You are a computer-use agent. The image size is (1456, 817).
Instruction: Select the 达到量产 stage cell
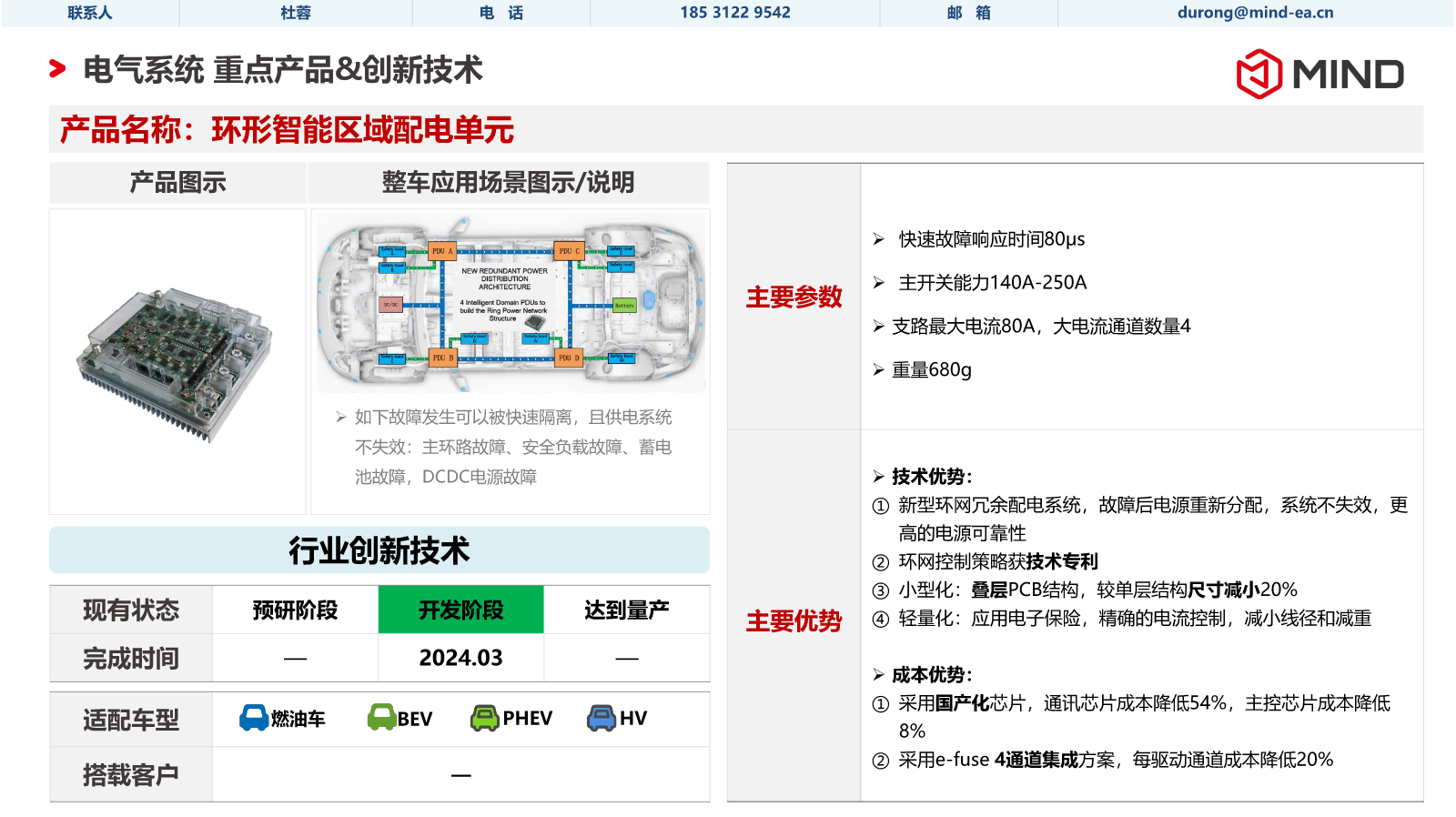(x=626, y=610)
